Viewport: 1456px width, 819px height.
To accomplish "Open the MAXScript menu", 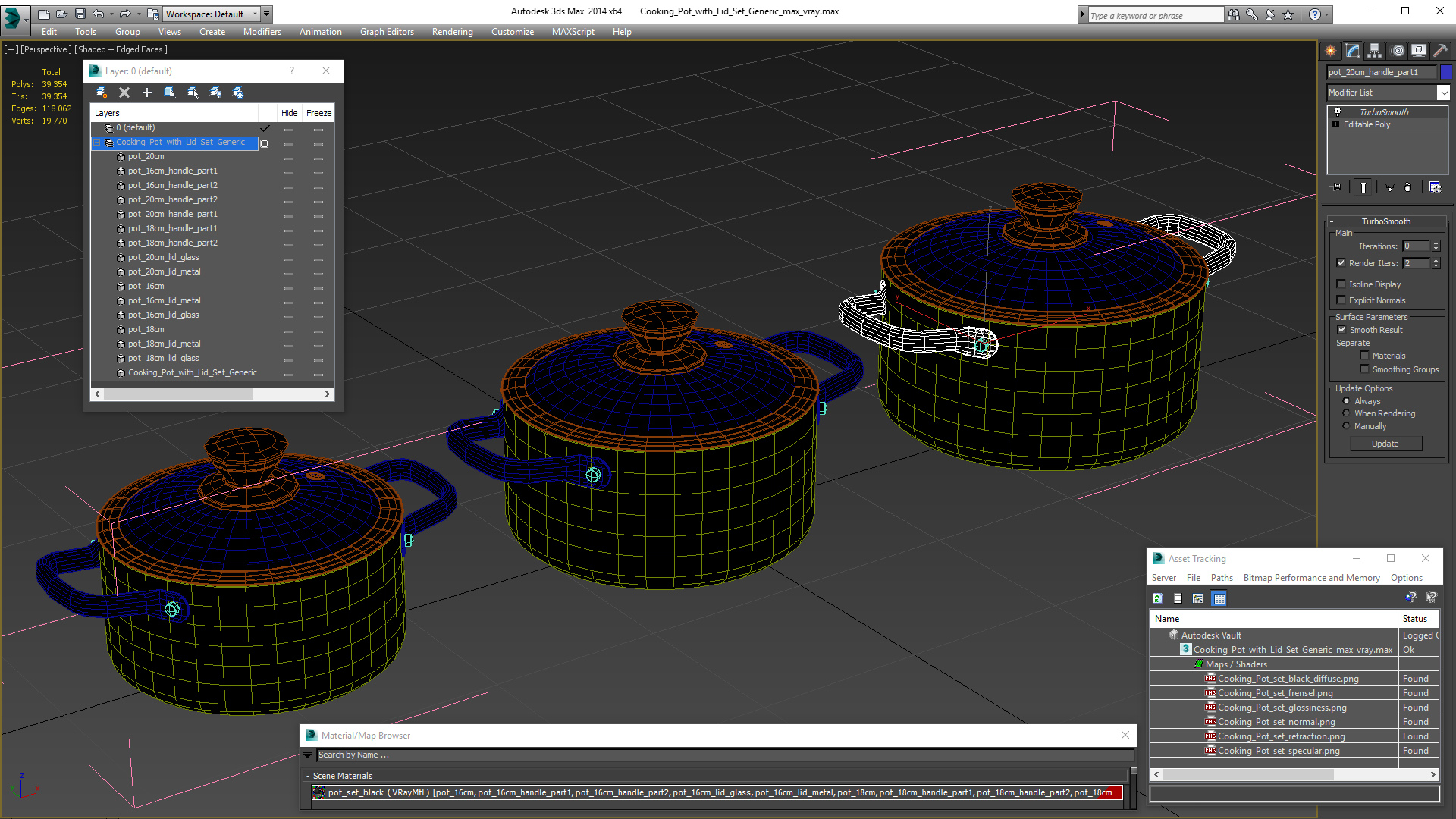I will 573,32.
